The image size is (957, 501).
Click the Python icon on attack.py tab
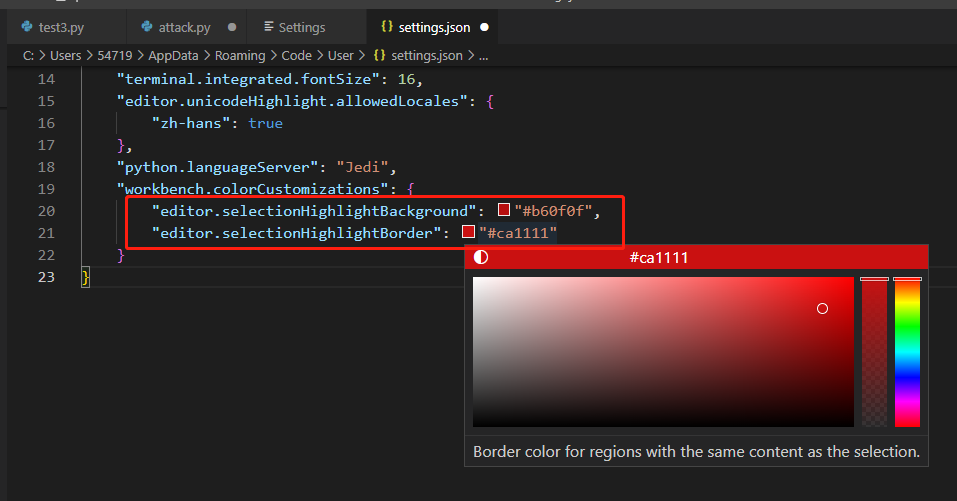(x=147, y=27)
